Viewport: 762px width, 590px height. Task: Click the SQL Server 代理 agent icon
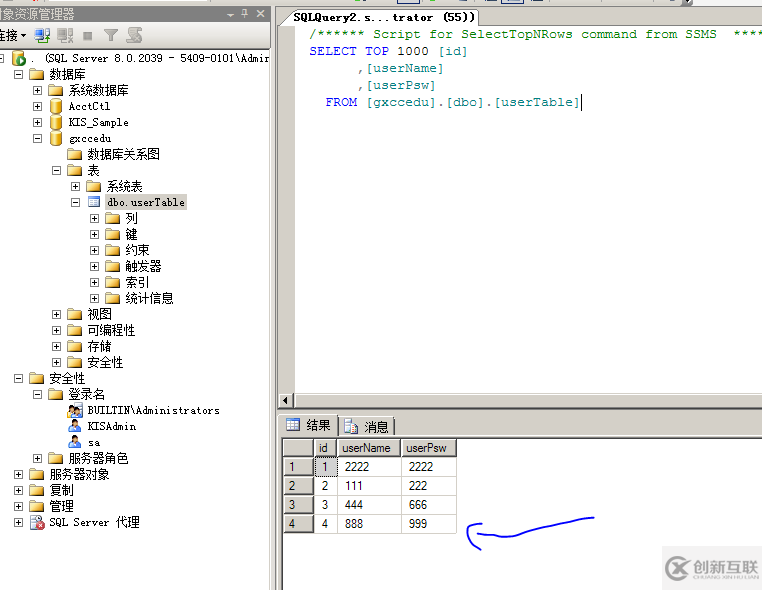(x=37, y=522)
